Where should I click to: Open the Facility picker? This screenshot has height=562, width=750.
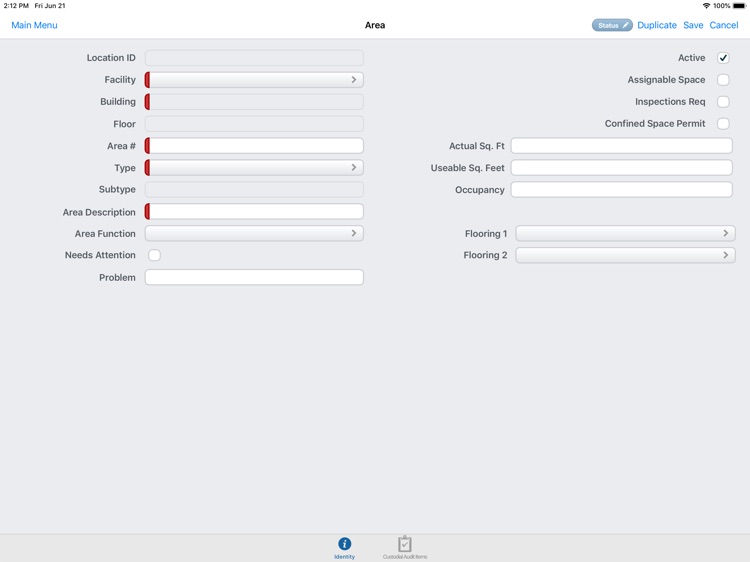[254, 80]
